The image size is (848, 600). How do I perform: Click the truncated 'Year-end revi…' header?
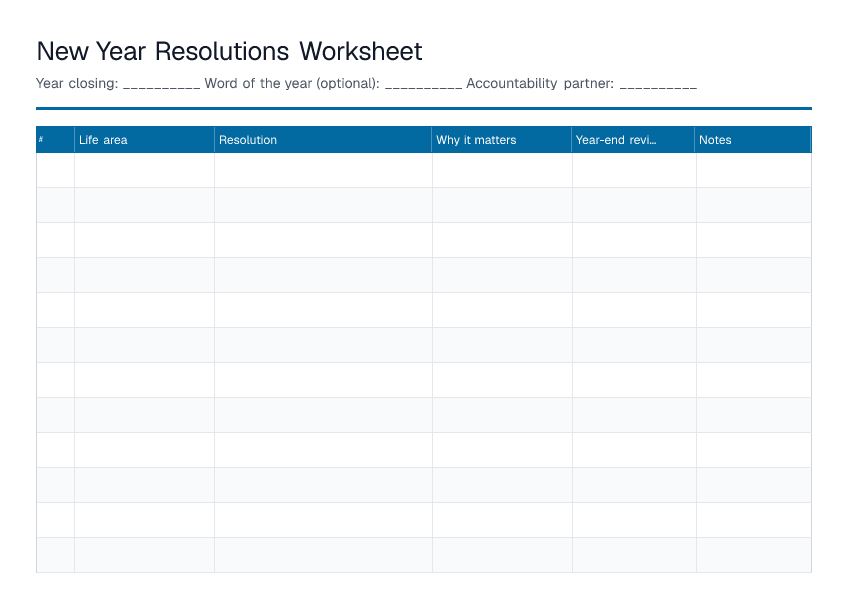point(633,140)
